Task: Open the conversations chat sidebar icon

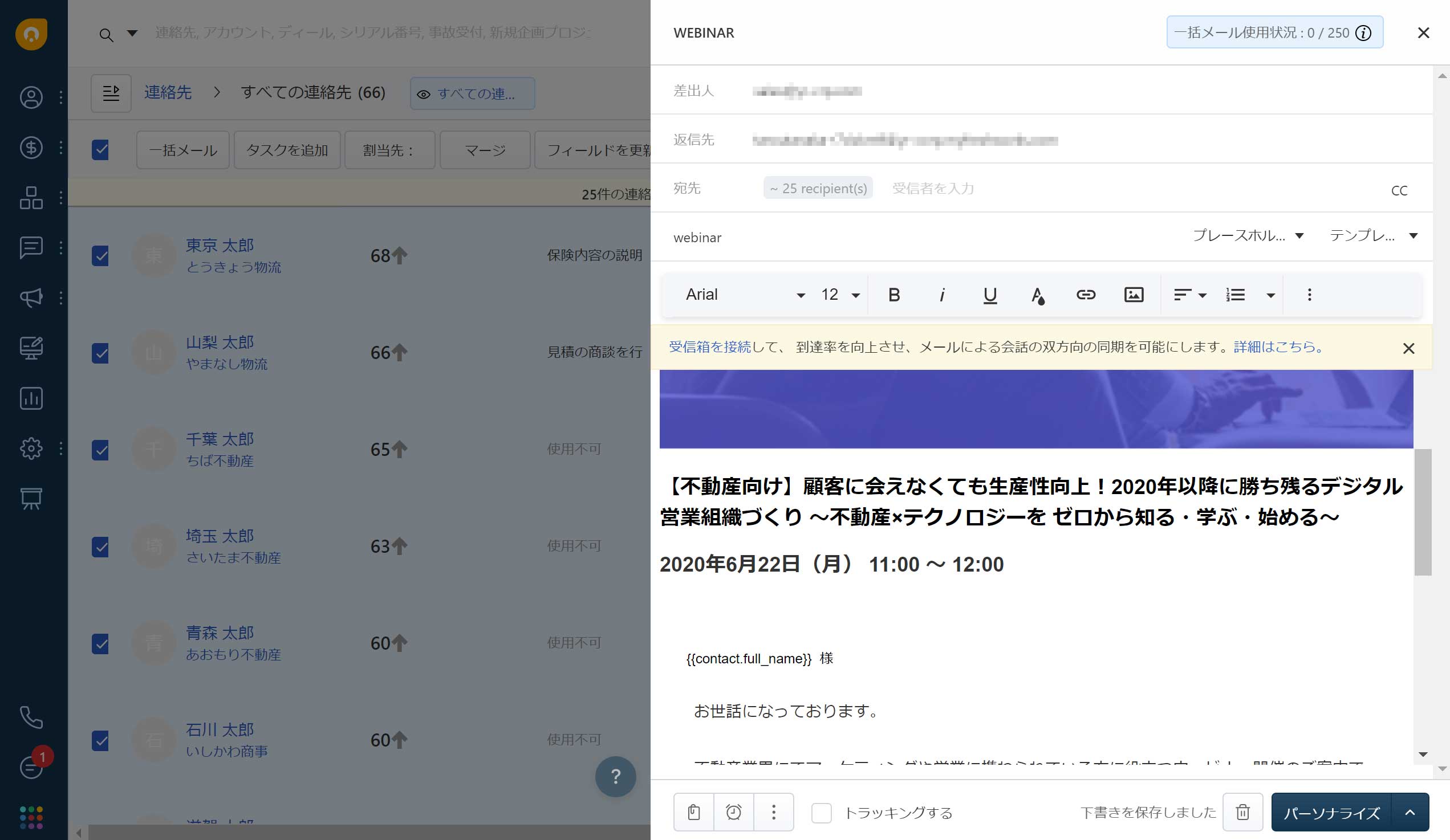Action: (31, 248)
